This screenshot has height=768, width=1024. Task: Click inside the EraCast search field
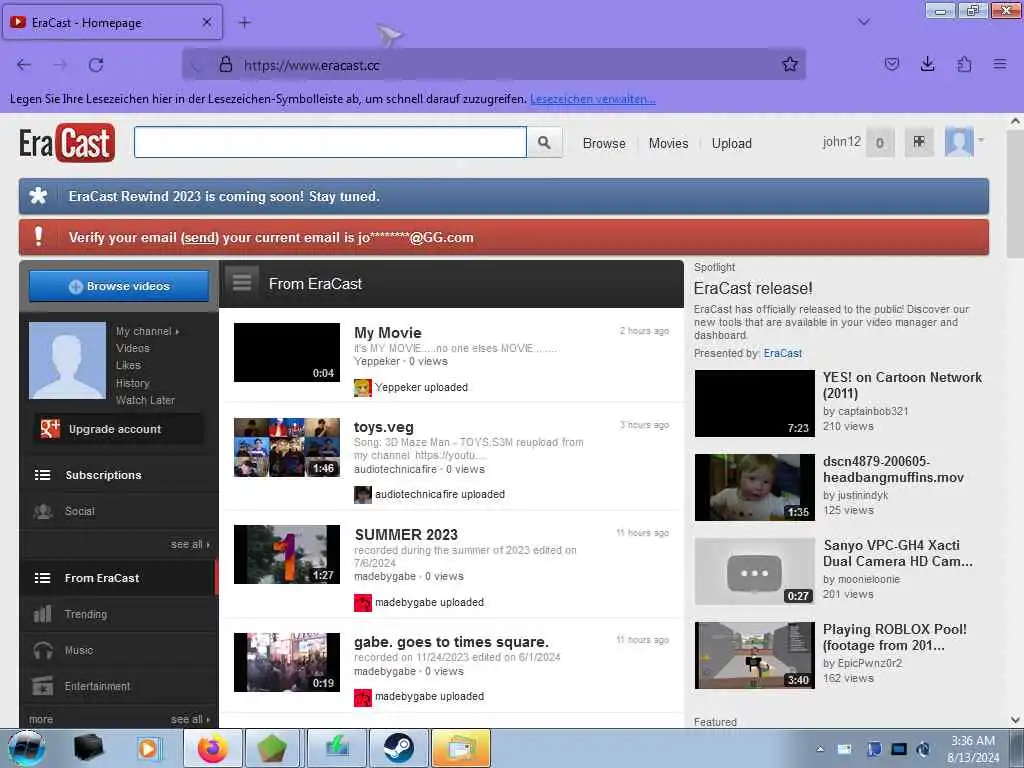pos(330,142)
